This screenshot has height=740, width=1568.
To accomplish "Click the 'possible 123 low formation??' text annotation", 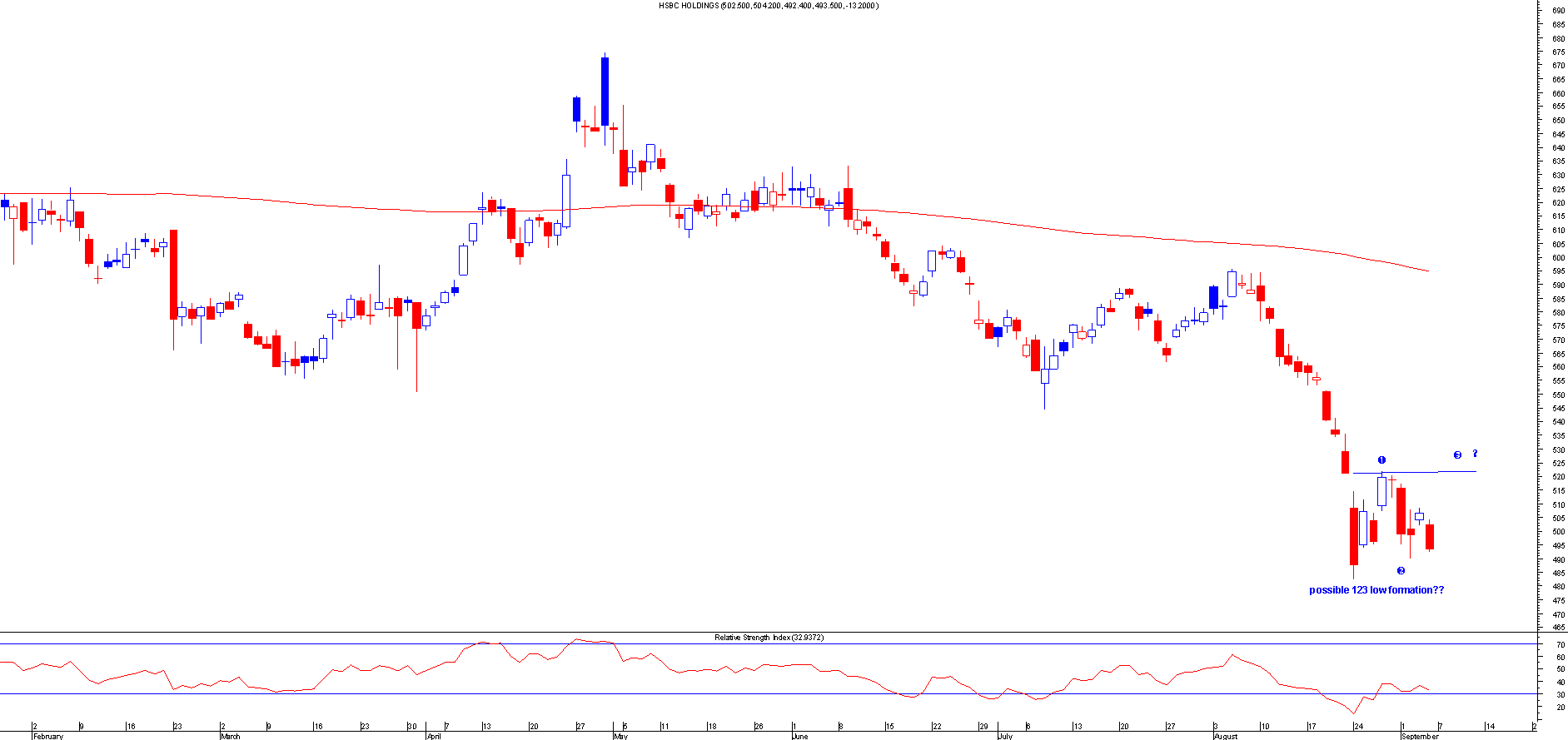I will tap(1376, 590).
